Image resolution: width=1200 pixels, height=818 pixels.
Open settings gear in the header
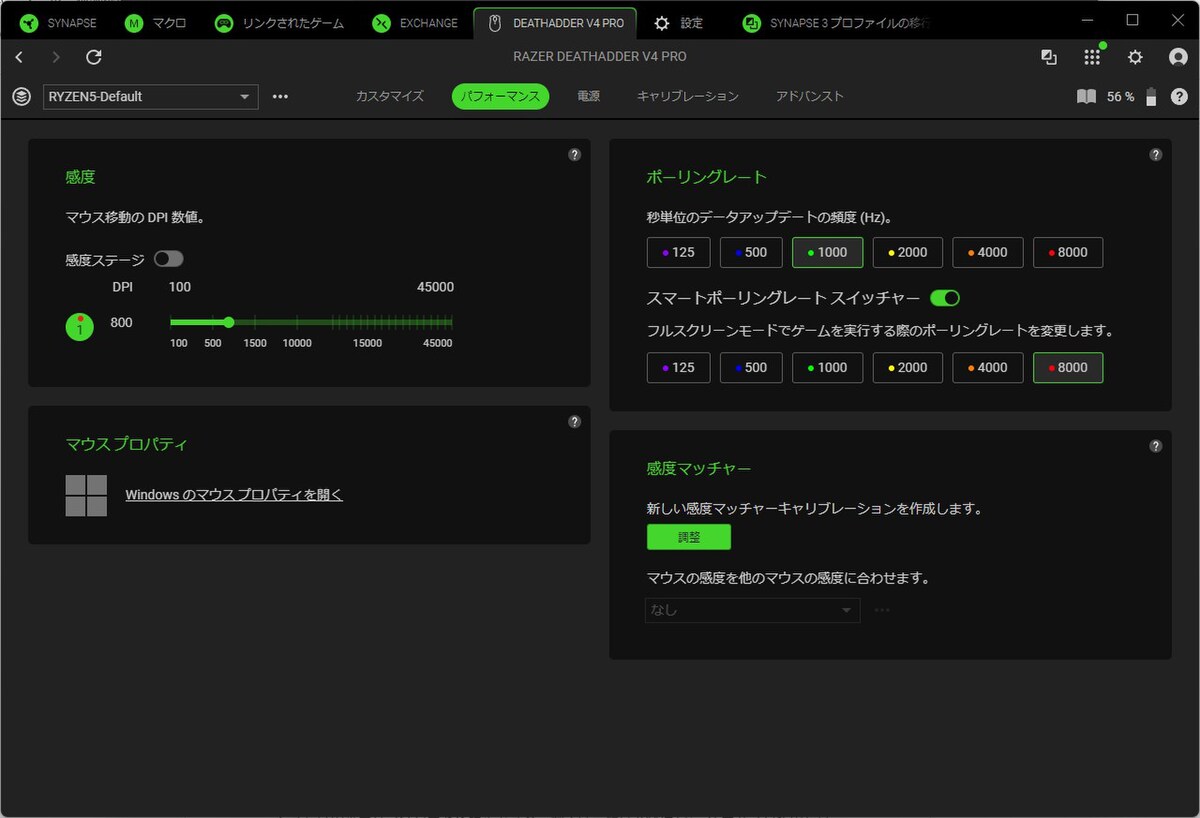[1135, 57]
